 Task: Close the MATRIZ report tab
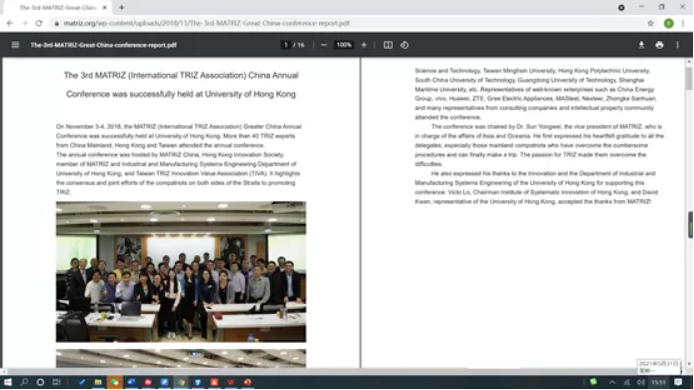coord(104,8)
